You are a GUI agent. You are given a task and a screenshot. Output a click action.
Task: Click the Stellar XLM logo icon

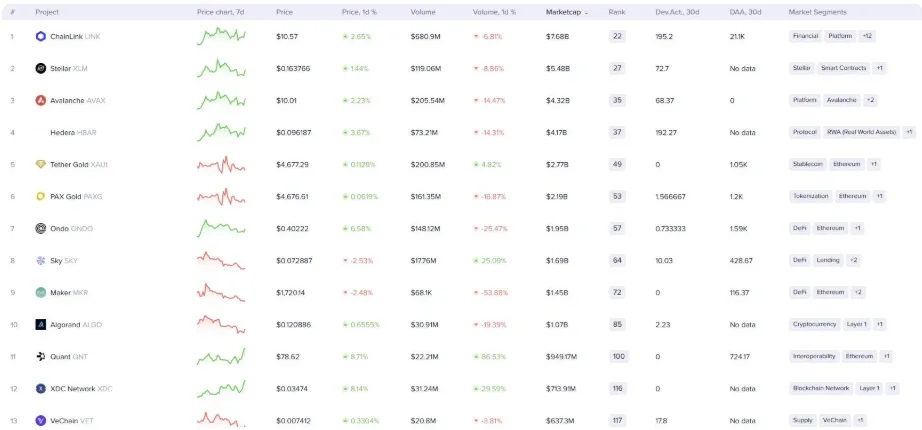(41, 68)
